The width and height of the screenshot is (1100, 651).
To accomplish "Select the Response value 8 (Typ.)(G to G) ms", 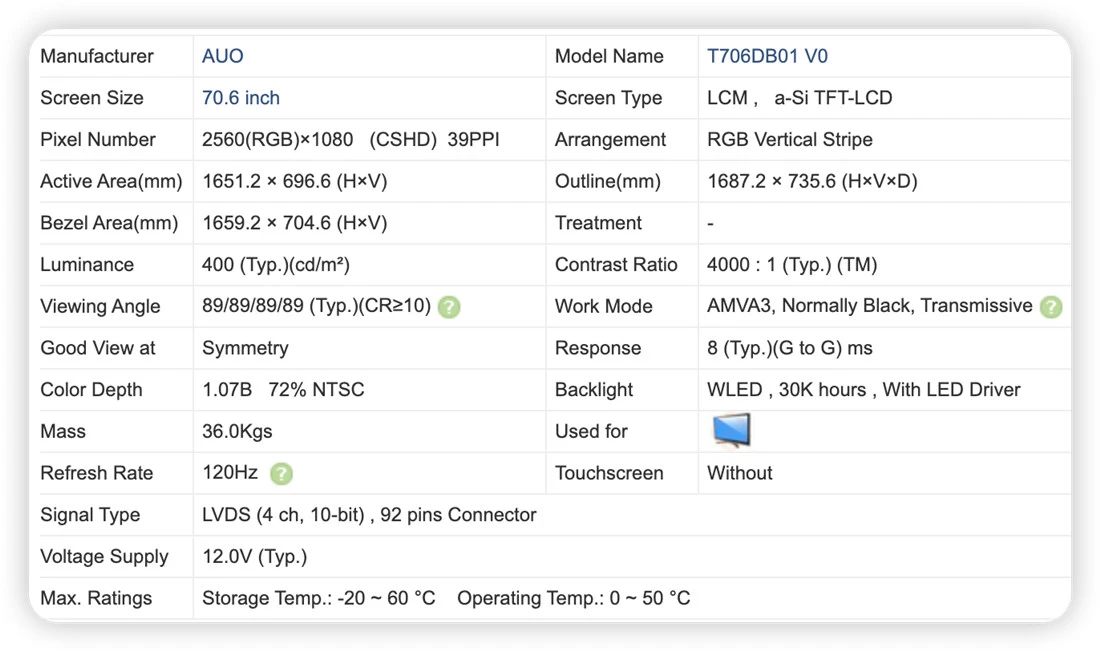I will [x=790, y=348].
